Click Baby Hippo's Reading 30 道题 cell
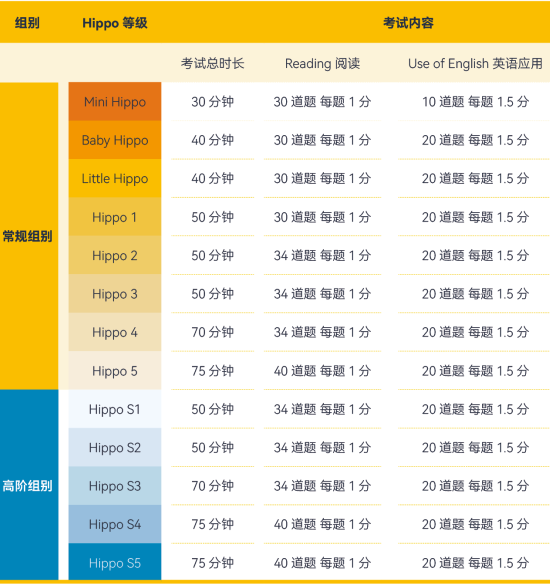The height and width of the screenshot is (584, 550). tap(322, 140)
